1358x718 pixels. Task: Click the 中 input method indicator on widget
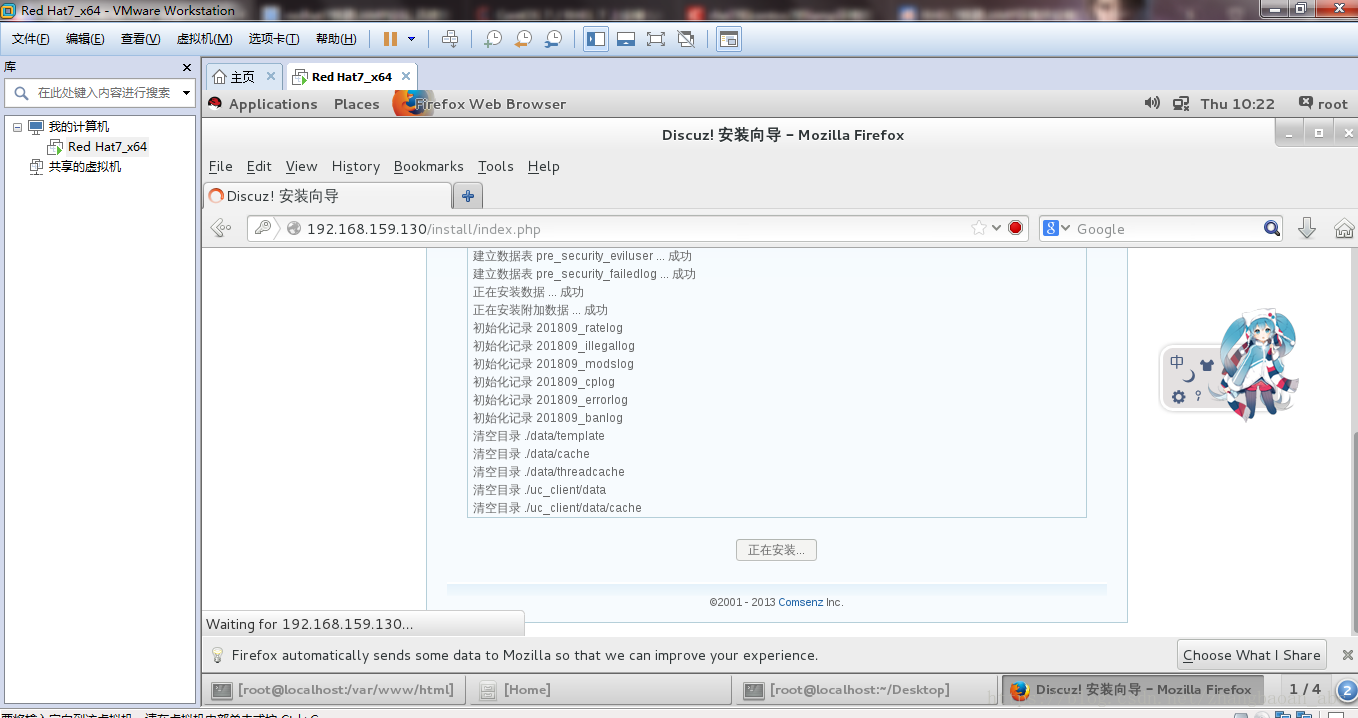click(x=1177, y=362)
